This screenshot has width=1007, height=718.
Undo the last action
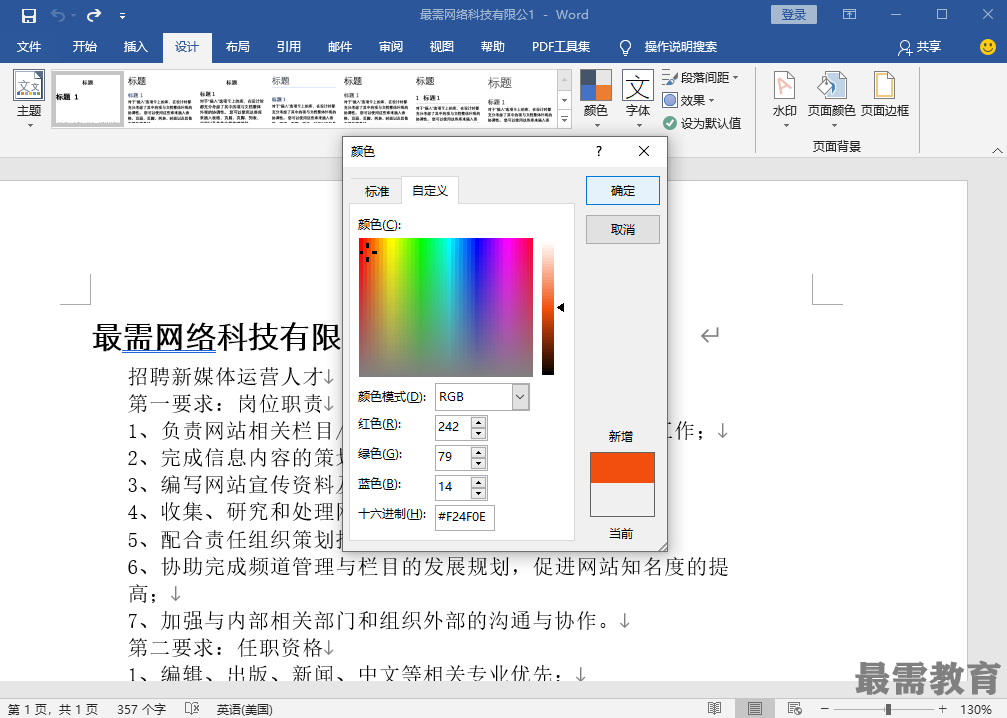tap(58, 15)
